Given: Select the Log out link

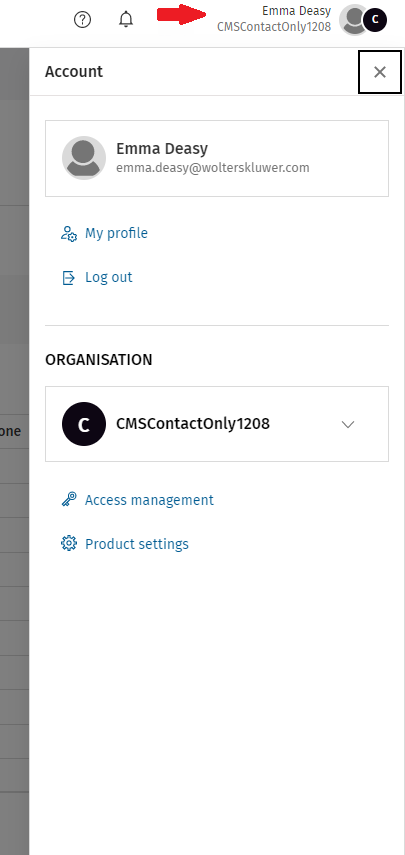Looking at the screenshot, I should point(108,277).
